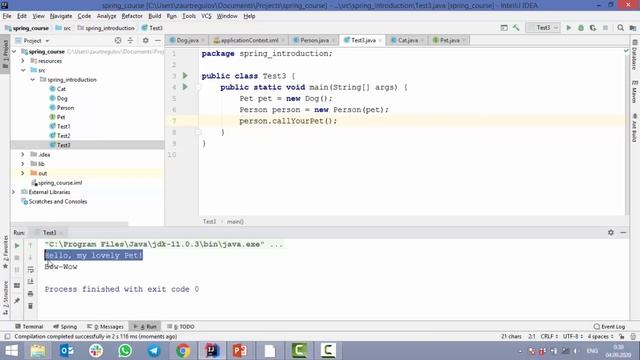Rerun Test3 in Run panel
The image size is (640, 360).
click(17, 246)
